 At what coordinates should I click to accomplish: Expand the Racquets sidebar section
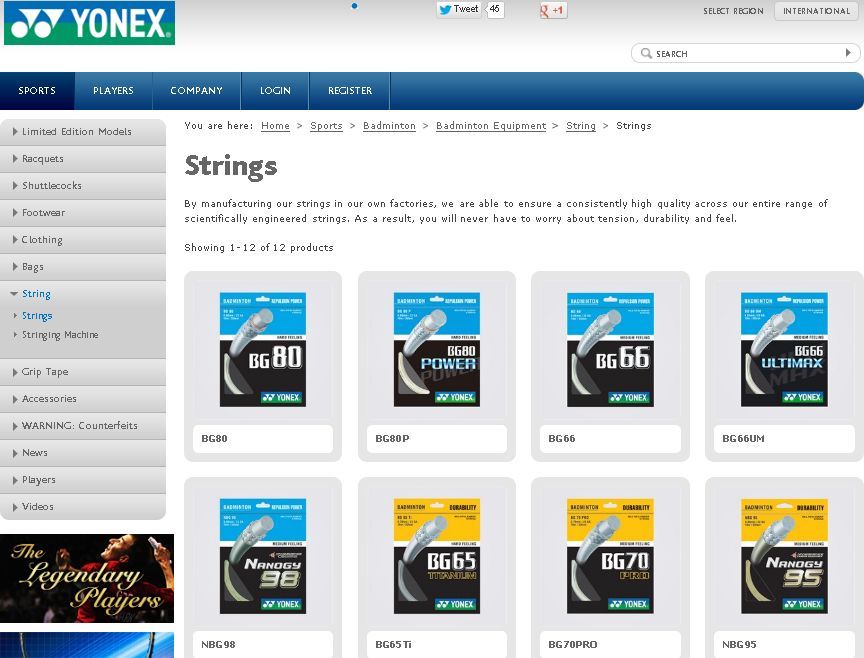43,159
